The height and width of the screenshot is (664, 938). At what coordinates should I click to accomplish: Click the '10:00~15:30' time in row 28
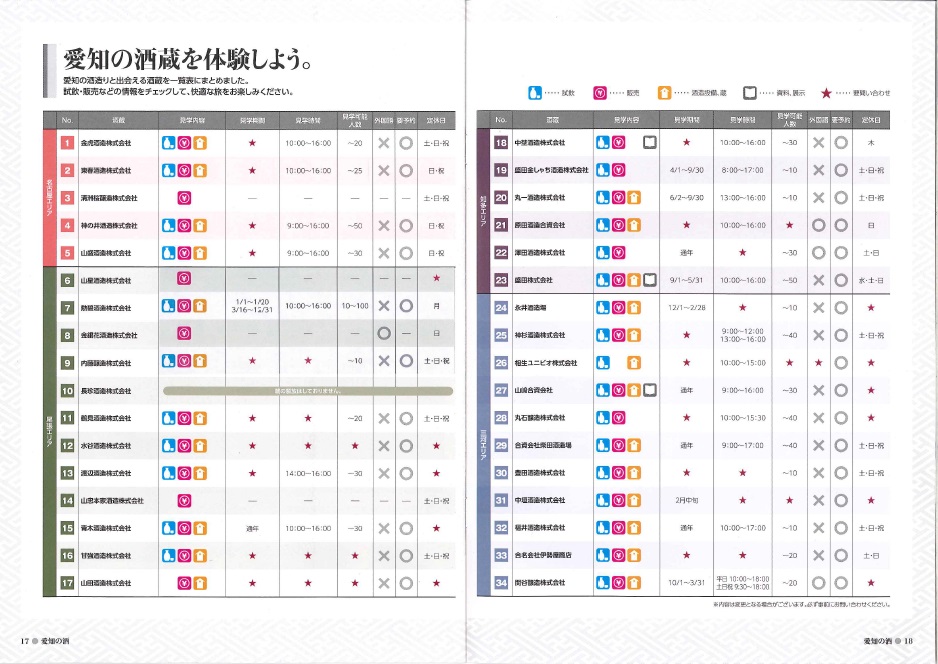(742, 418)
